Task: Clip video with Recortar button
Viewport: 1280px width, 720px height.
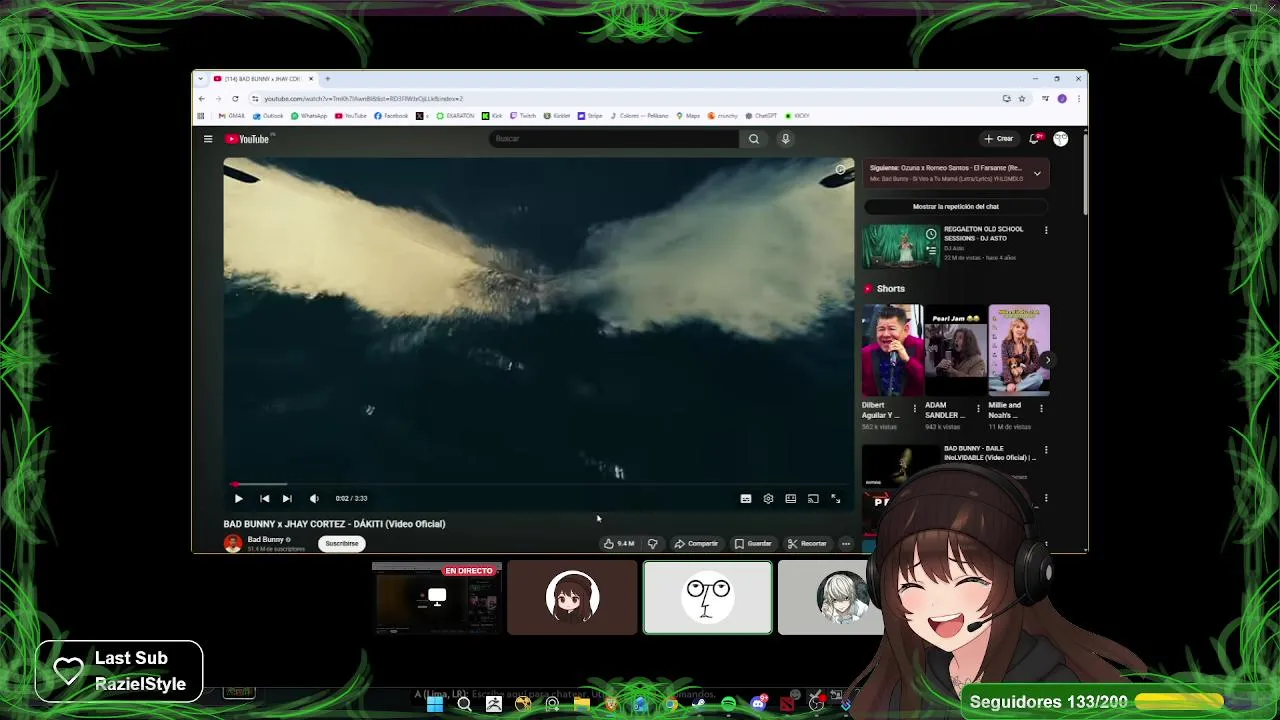Action: (x=806, y=543)
